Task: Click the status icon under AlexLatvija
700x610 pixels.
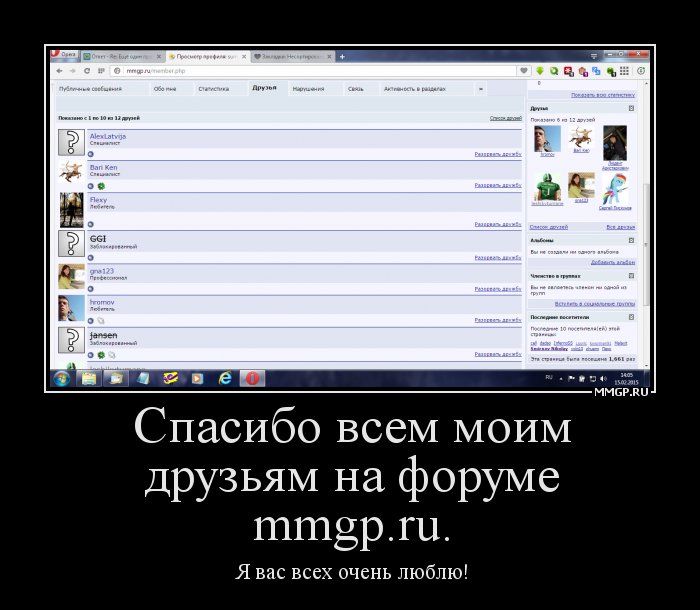Action: 91,154
